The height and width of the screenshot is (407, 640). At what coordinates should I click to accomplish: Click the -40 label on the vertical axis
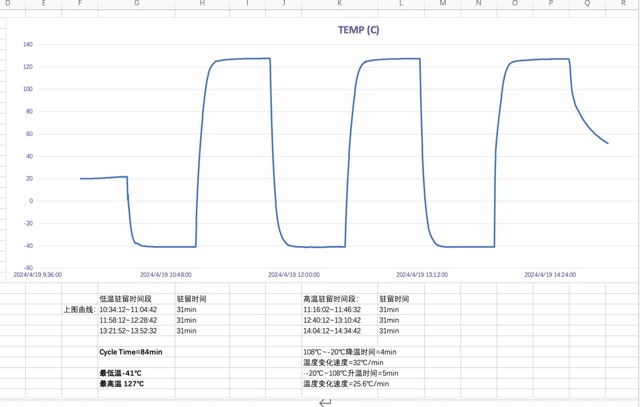point(28,246)
